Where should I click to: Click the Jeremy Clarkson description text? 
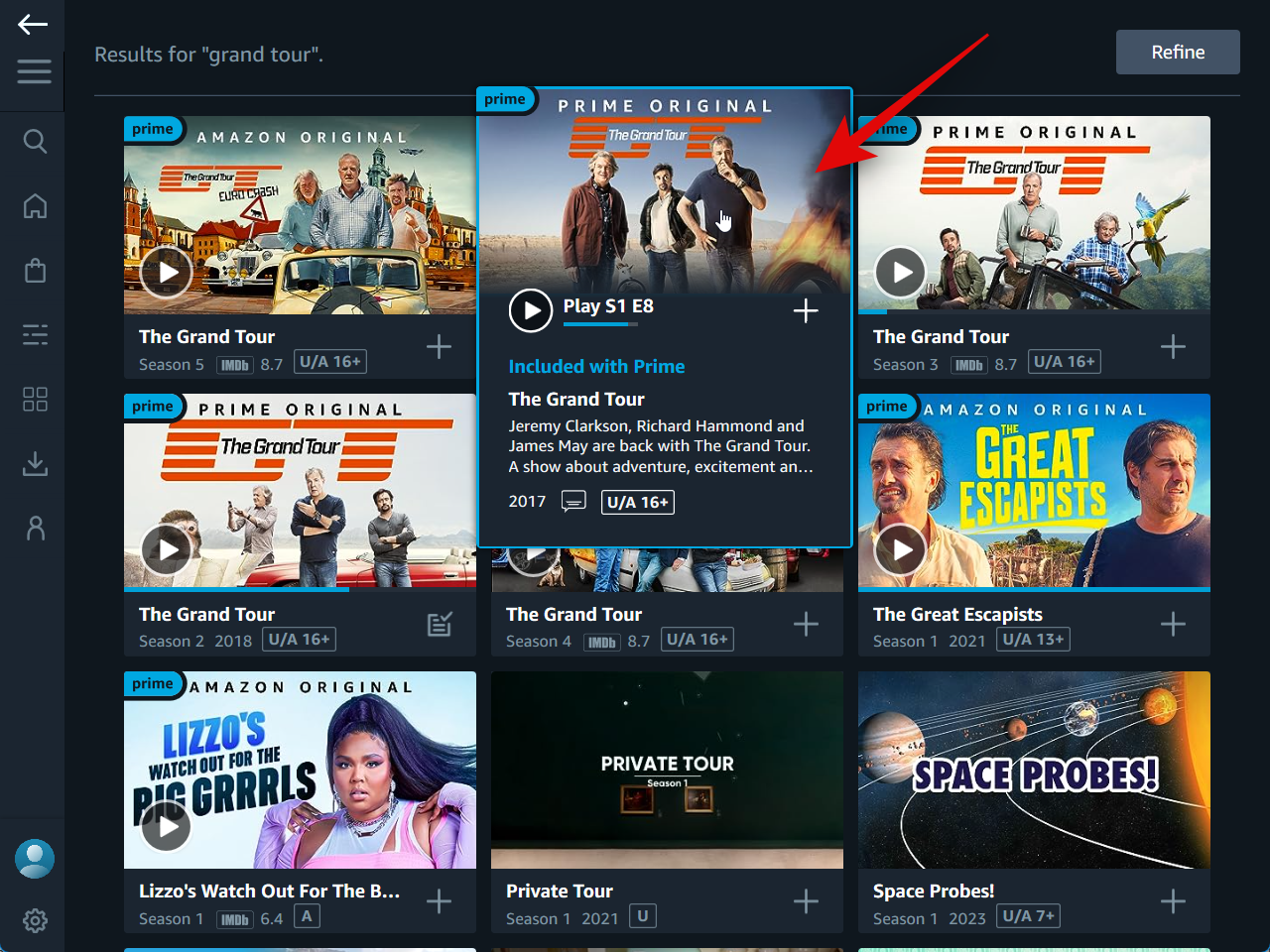(x=661, y=446)
